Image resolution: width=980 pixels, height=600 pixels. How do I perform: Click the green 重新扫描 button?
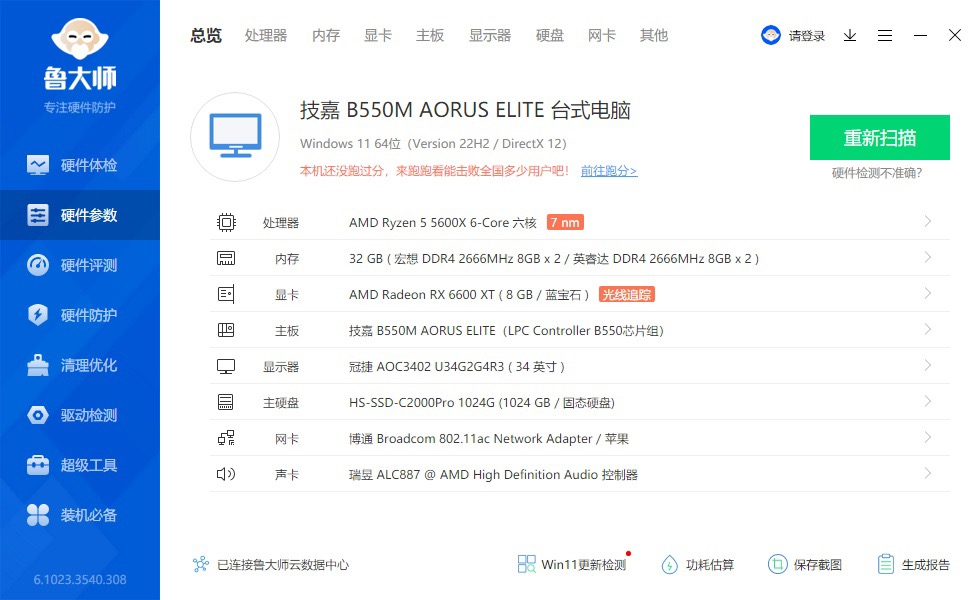click(x=879, y=138)
